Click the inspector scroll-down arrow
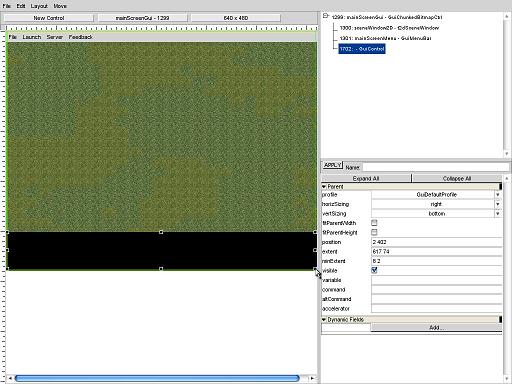 [507, 379]
